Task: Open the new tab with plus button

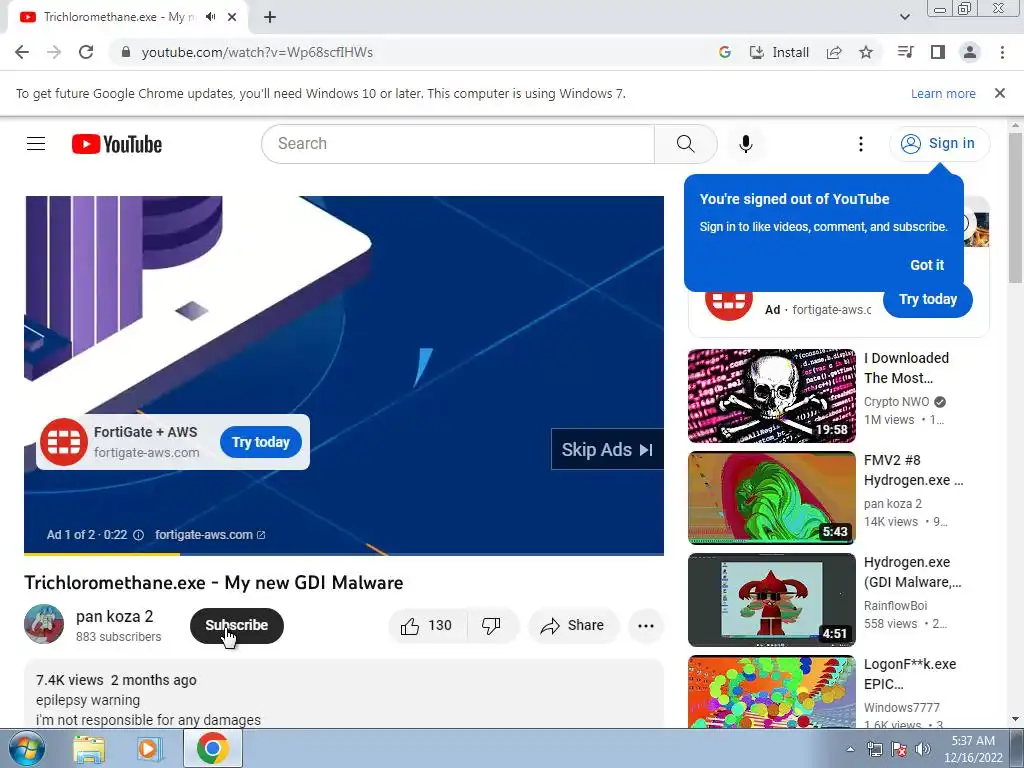Action: point(270,17)
